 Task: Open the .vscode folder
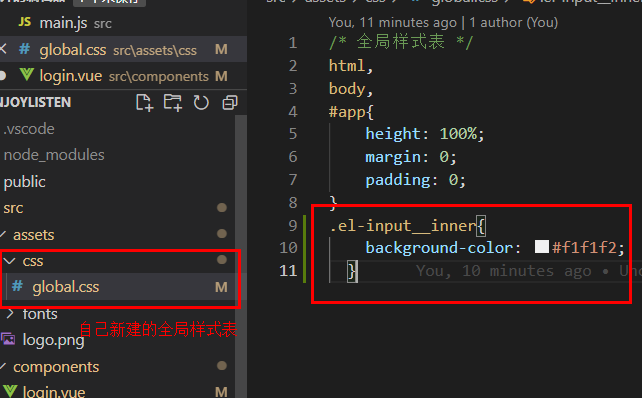pyautogui.click(x=29, y=129)
